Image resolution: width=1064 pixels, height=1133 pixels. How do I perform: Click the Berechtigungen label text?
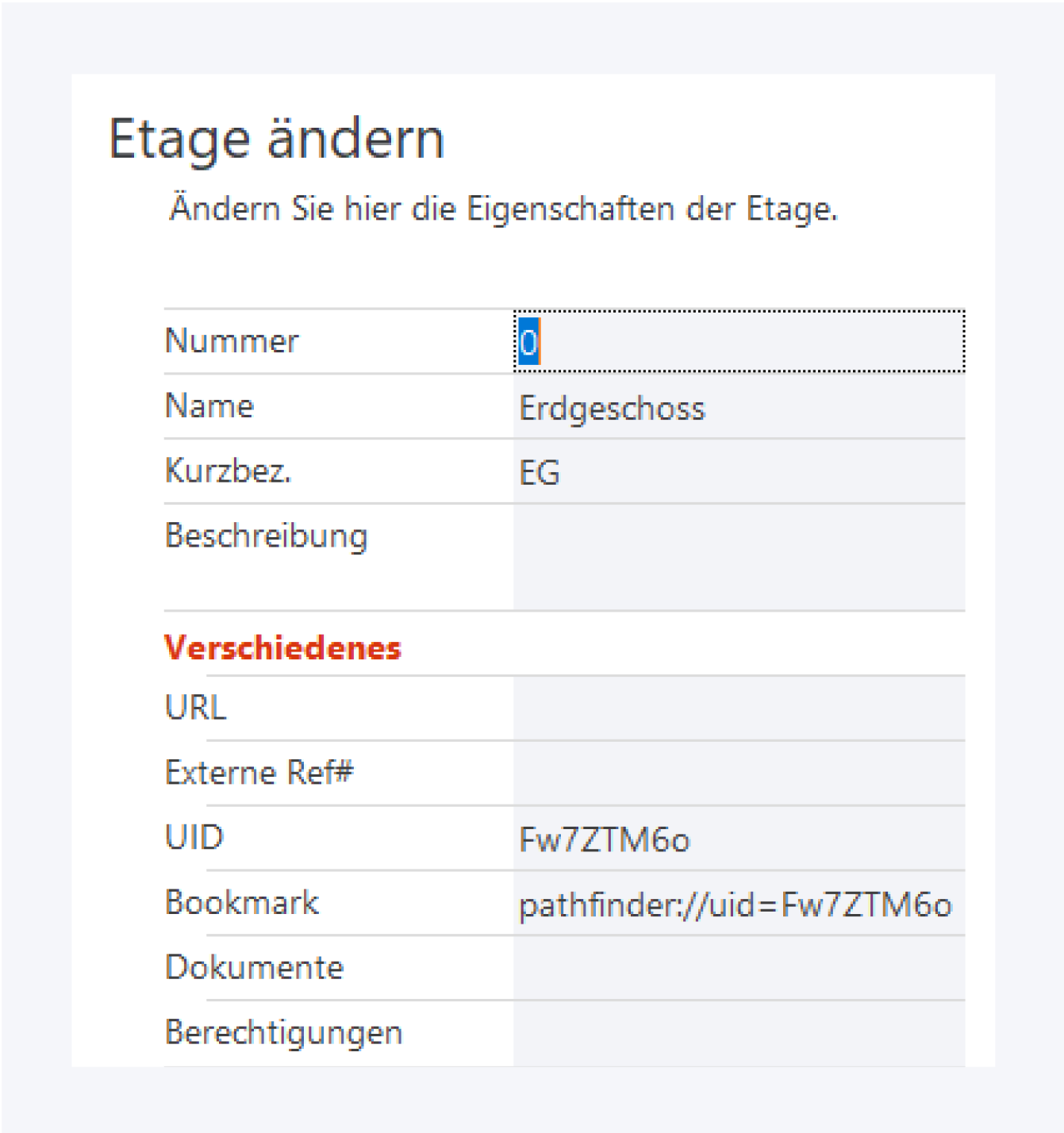click(x=283, y=1033)
